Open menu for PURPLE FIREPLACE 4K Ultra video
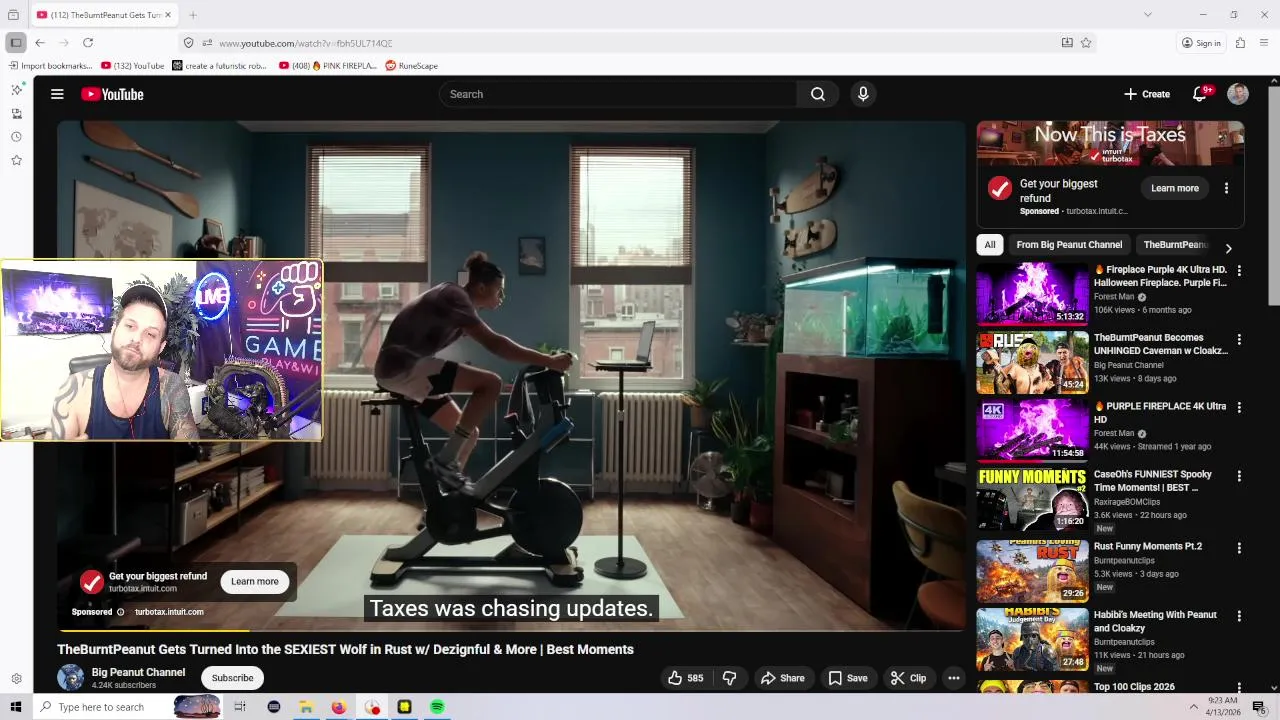1280x720 pixels. [x=1239, y=408]
